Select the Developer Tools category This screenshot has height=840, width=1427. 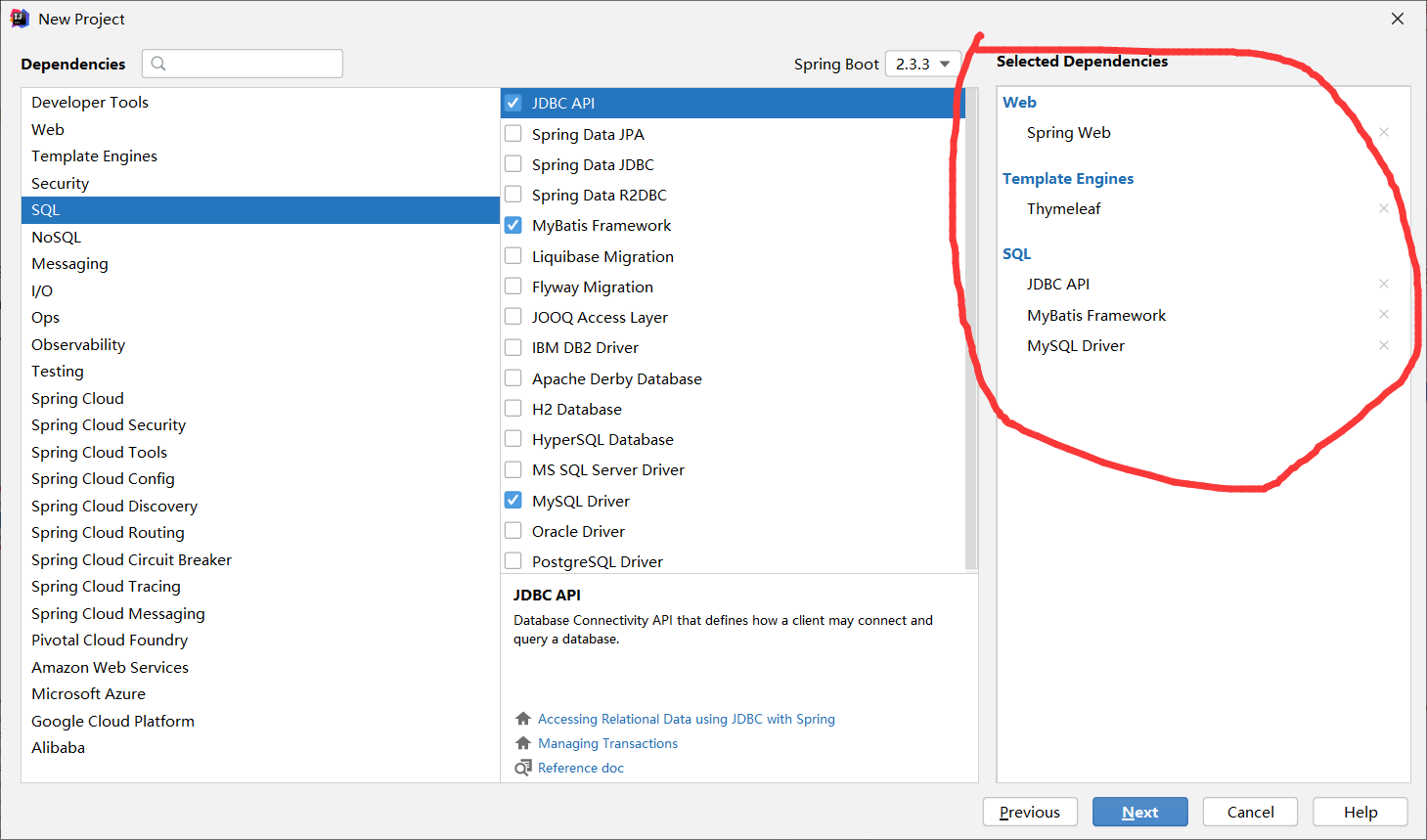(x=260, y=102)
